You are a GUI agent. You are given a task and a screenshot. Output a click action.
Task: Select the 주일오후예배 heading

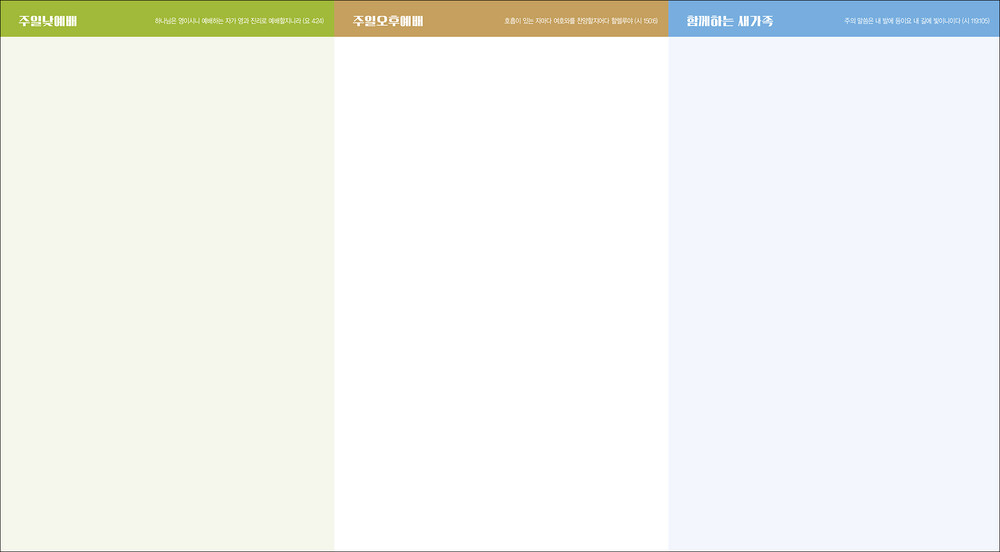tap(388, 20)
